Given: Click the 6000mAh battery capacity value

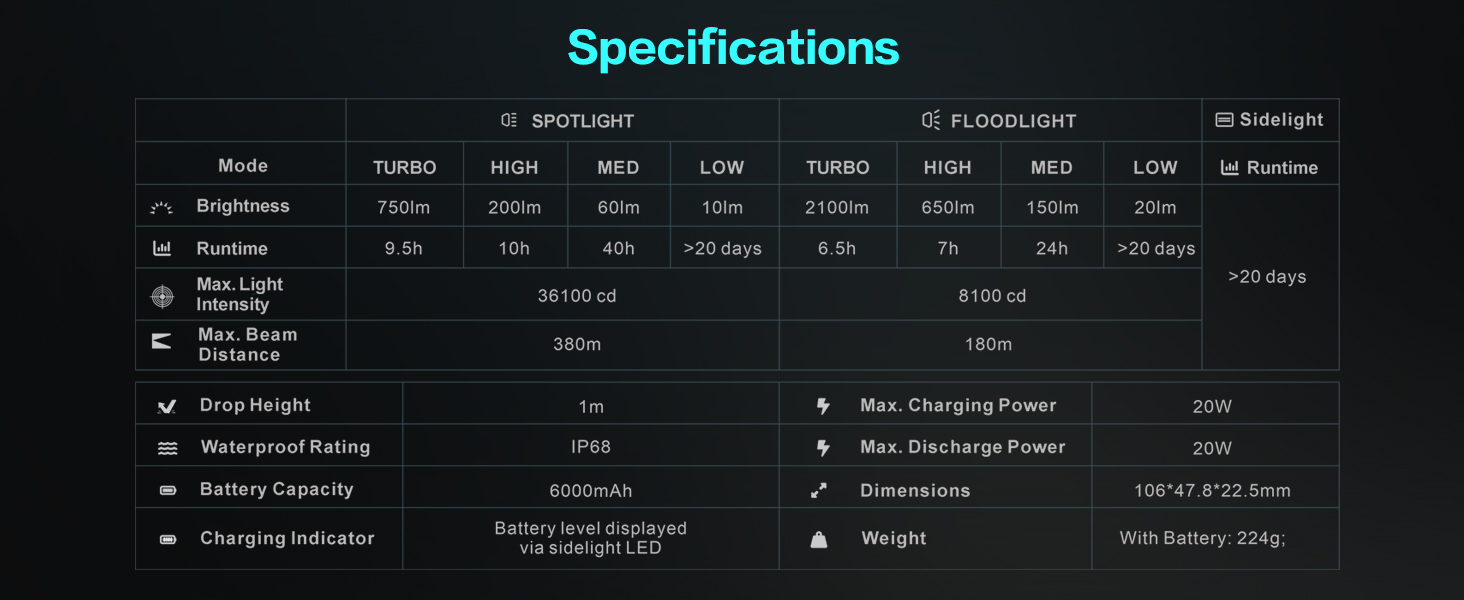Looking at the screenshot, I should (x=590, y=491).
